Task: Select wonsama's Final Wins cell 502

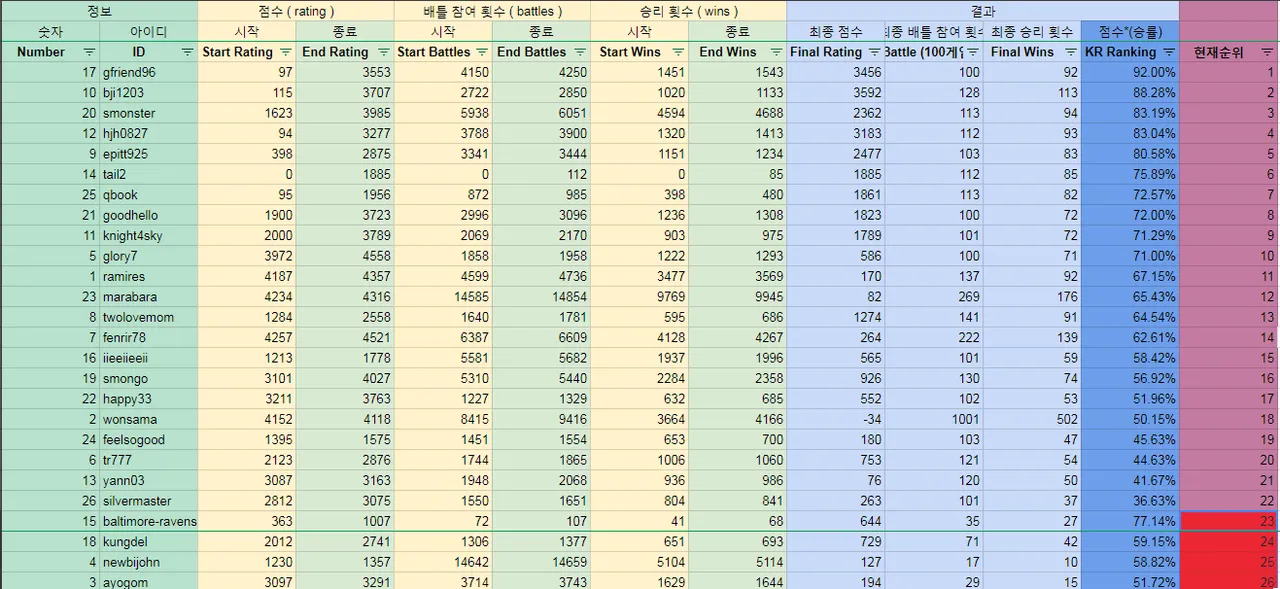Action: pyautogui.click(x=1032, y=420)
